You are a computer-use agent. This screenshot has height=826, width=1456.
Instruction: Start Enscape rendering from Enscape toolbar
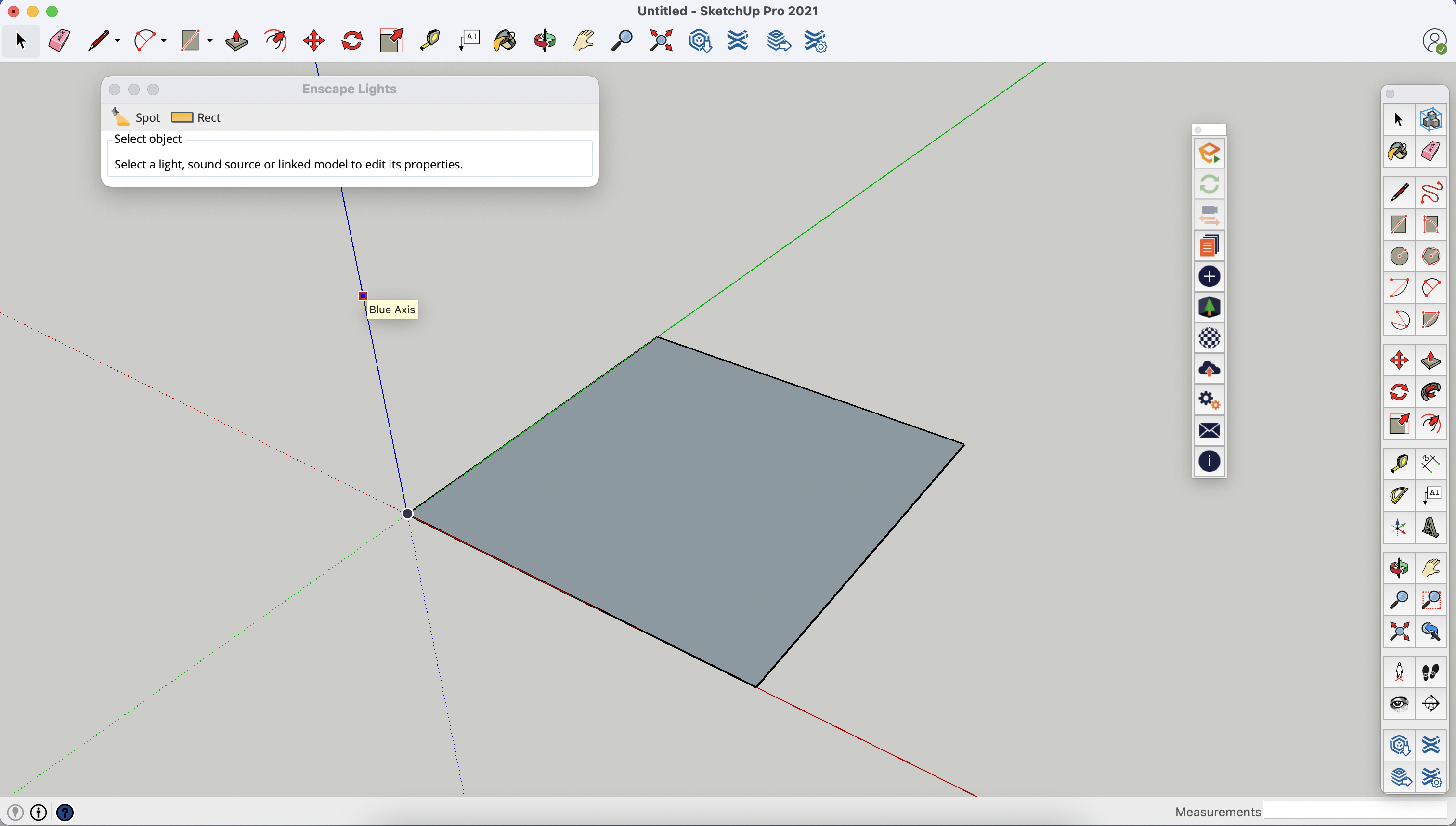[x=1209, y=153]
